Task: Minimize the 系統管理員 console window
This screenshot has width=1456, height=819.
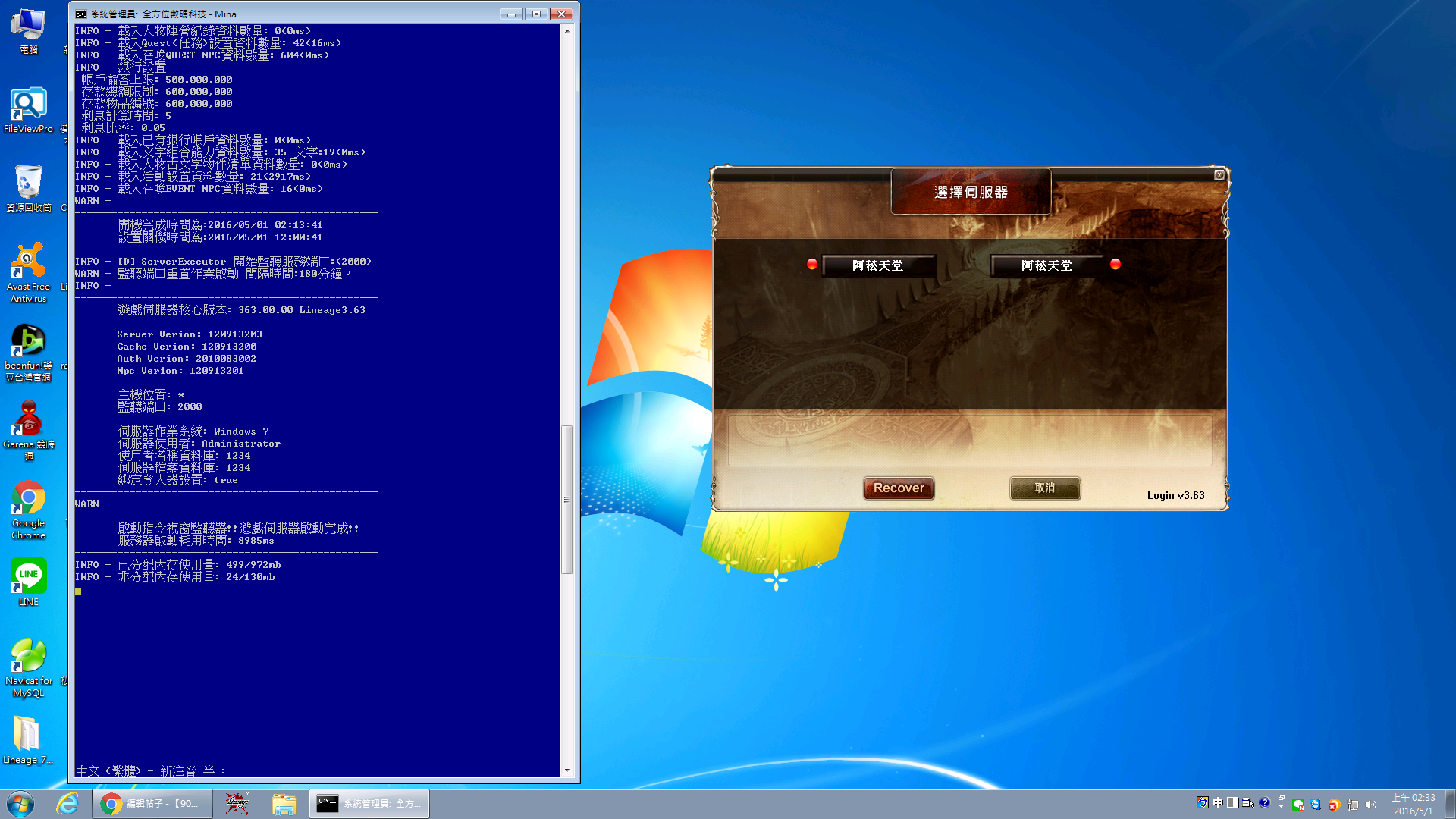Action: [511, 14]
